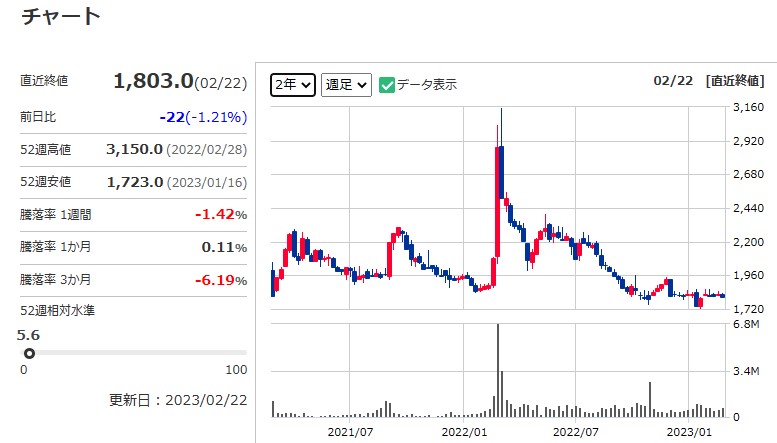777x443 pixels.
Task: Click the 直近終値 value 1,803.0
Action: pos(153,81)
